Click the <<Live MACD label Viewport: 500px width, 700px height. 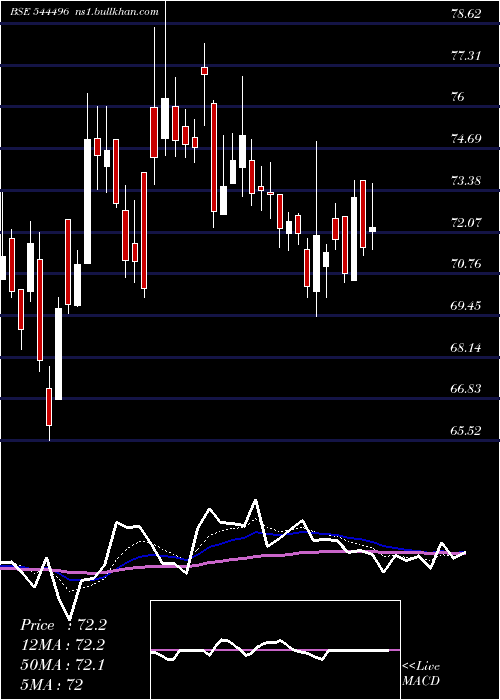421,673
